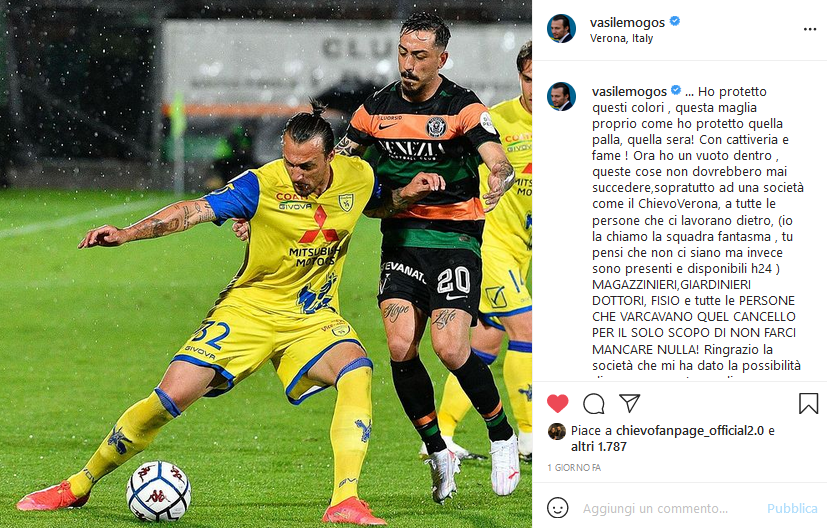Image resolution: width=827 pixels, height=528 pixels.
Task: Open the emoji picker smiley icon
Action: pos(557,508)
